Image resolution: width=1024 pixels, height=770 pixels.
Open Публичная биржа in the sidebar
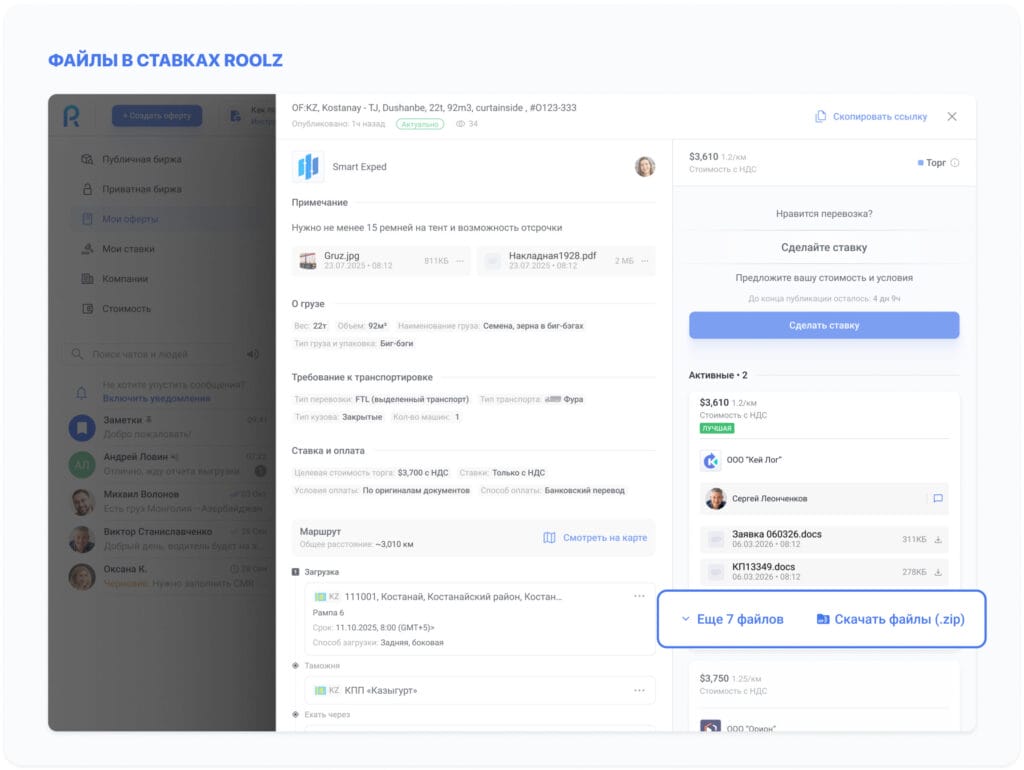(x=142, y=159)
